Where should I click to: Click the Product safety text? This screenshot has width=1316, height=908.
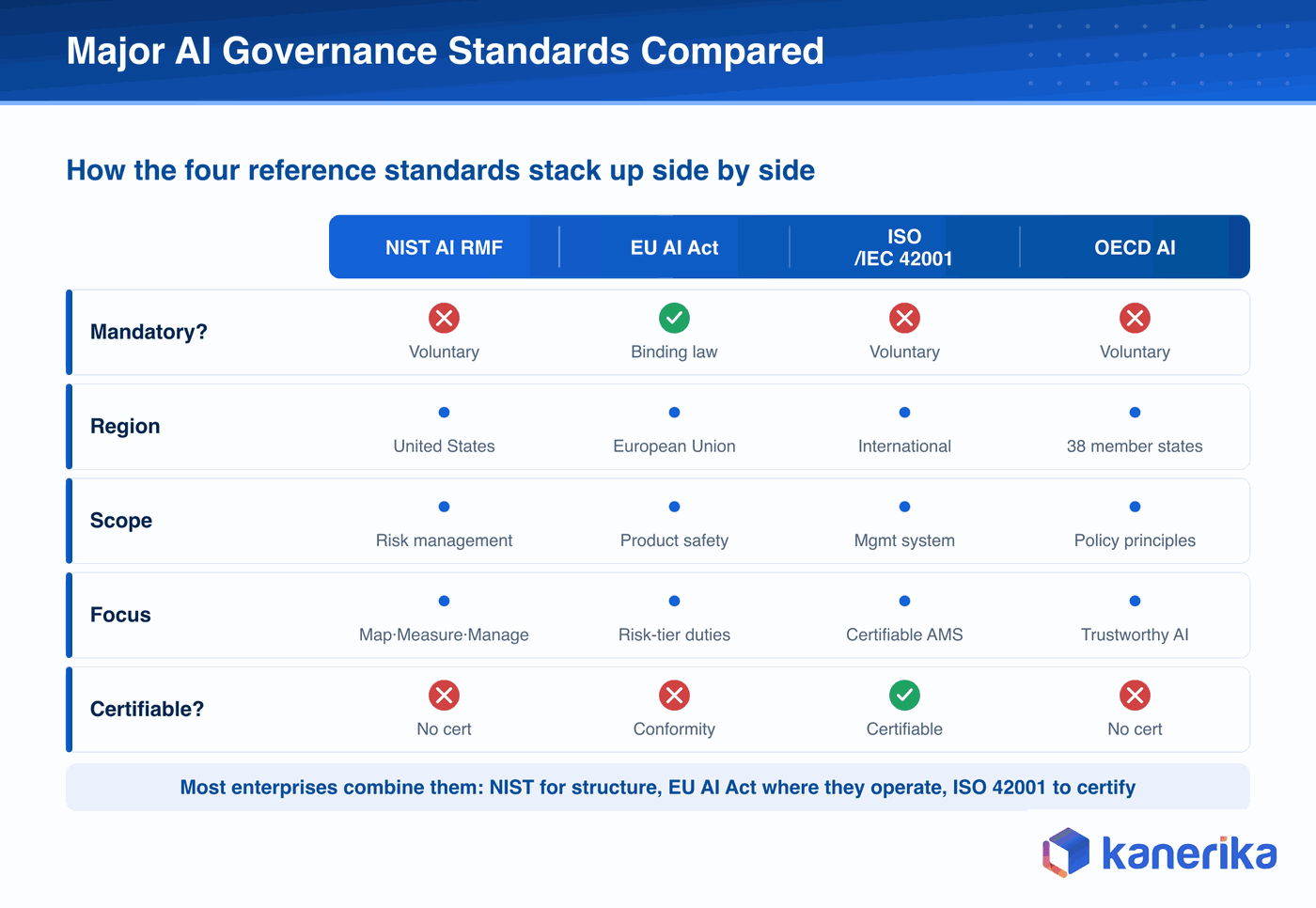coord(674,540)
